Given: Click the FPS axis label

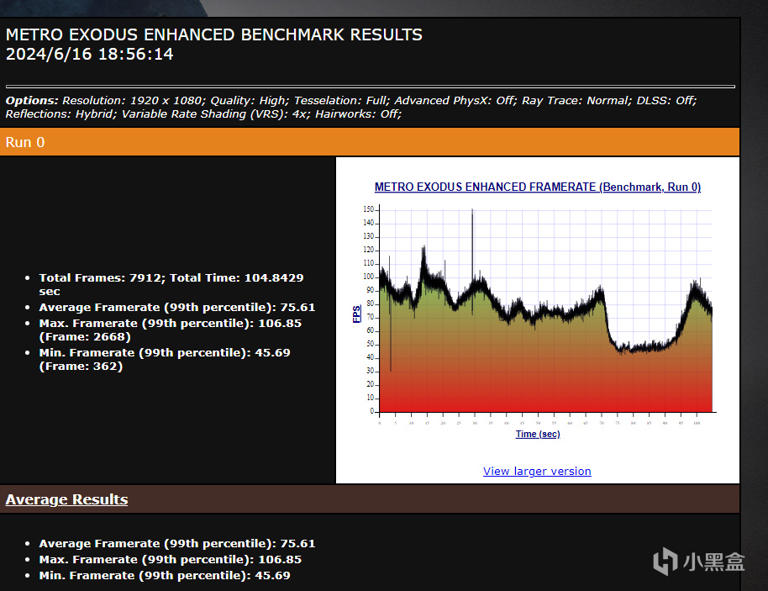Looking at the screenshot, I should pyautogui.click(x=357, y=313).
